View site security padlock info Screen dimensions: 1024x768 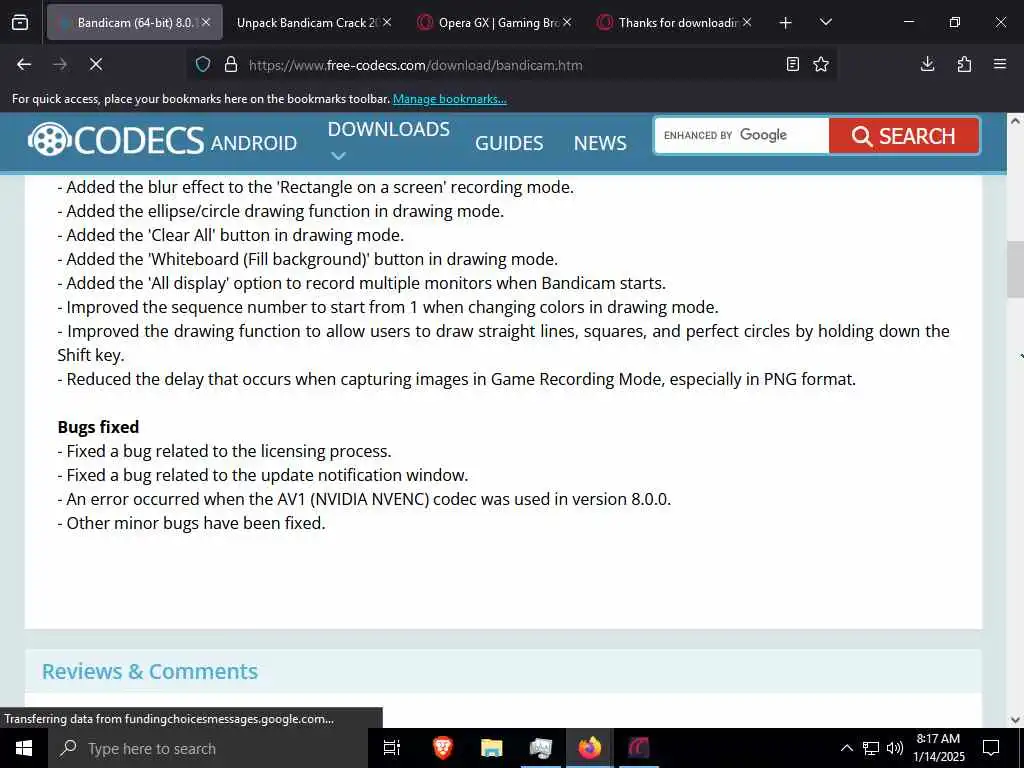231,64
